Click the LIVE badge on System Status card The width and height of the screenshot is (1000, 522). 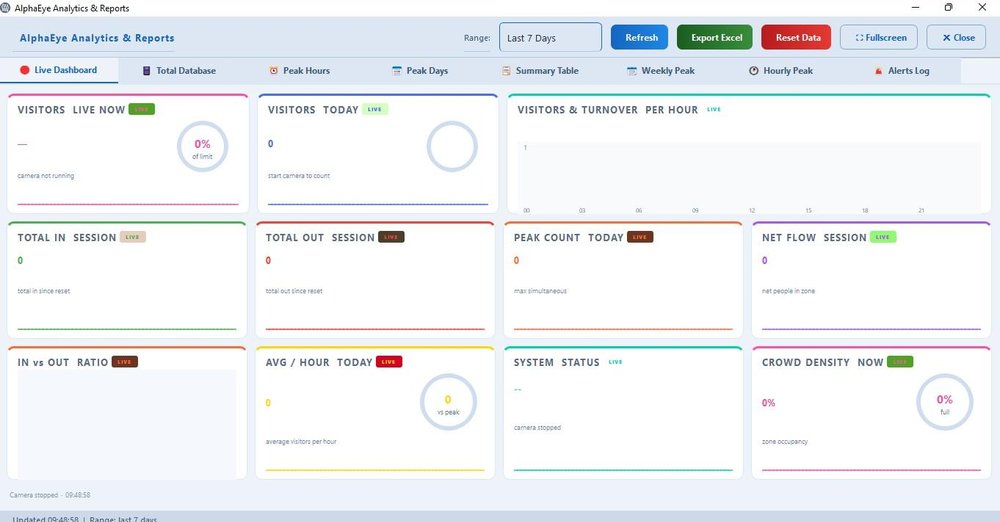click(x=615, y=362)
